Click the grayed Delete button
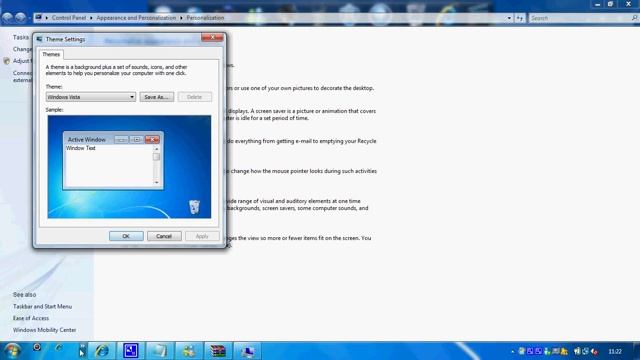Viewport: 640px width, 360px height. 195,97
